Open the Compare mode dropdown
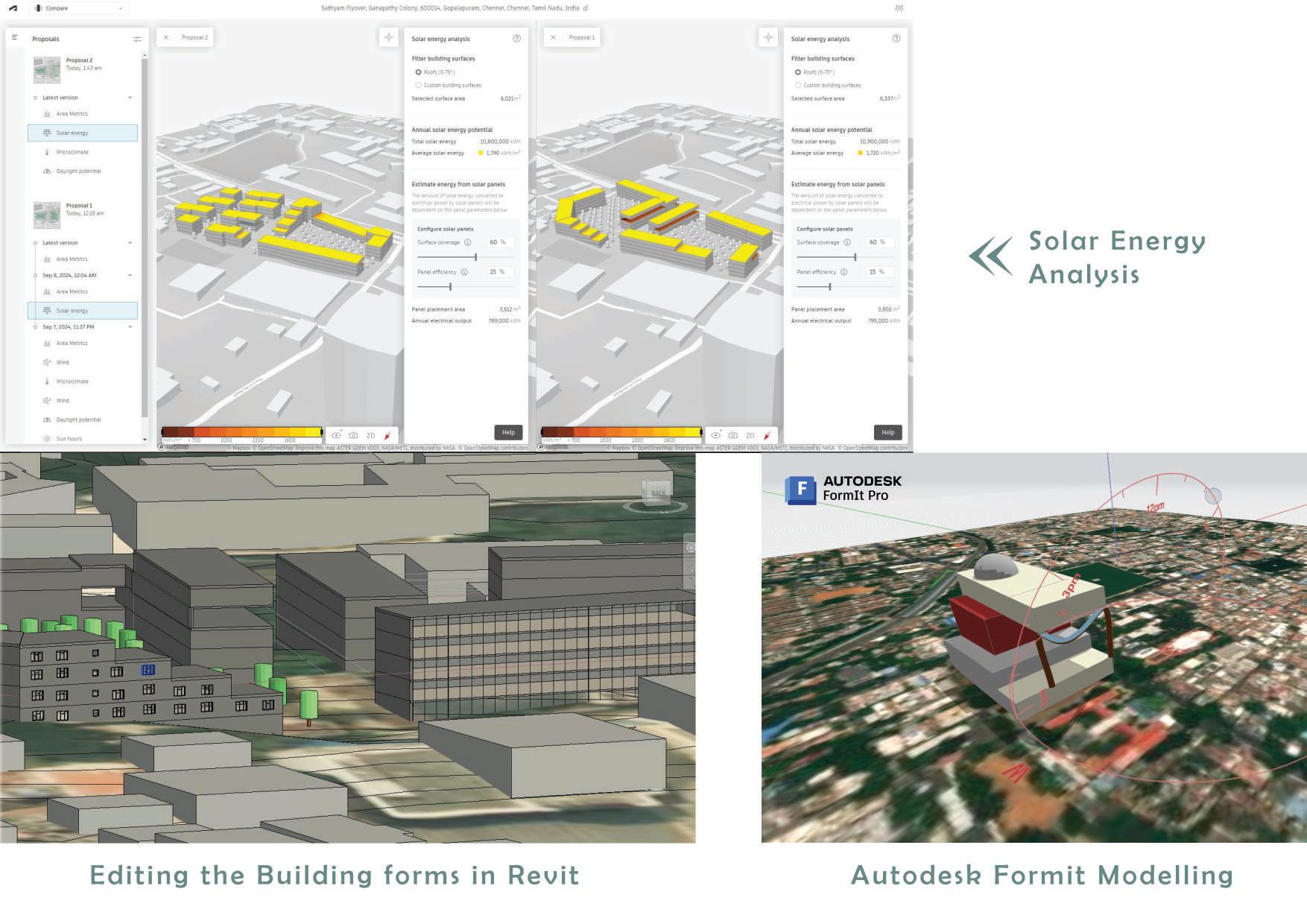The width and height of the screenshot is (1307, 924). point(79,8)
